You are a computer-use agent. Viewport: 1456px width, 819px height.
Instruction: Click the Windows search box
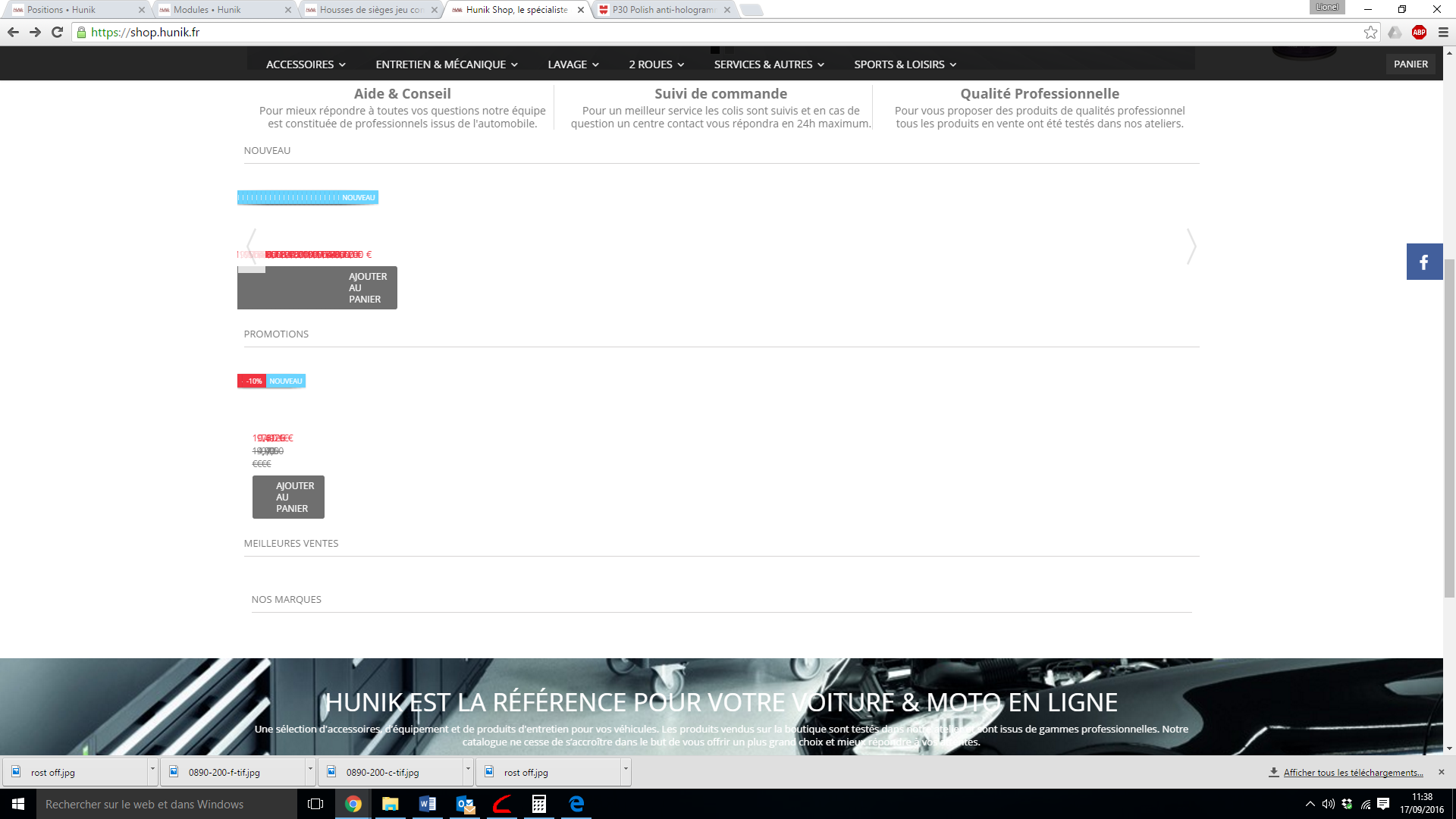point(167,804)
